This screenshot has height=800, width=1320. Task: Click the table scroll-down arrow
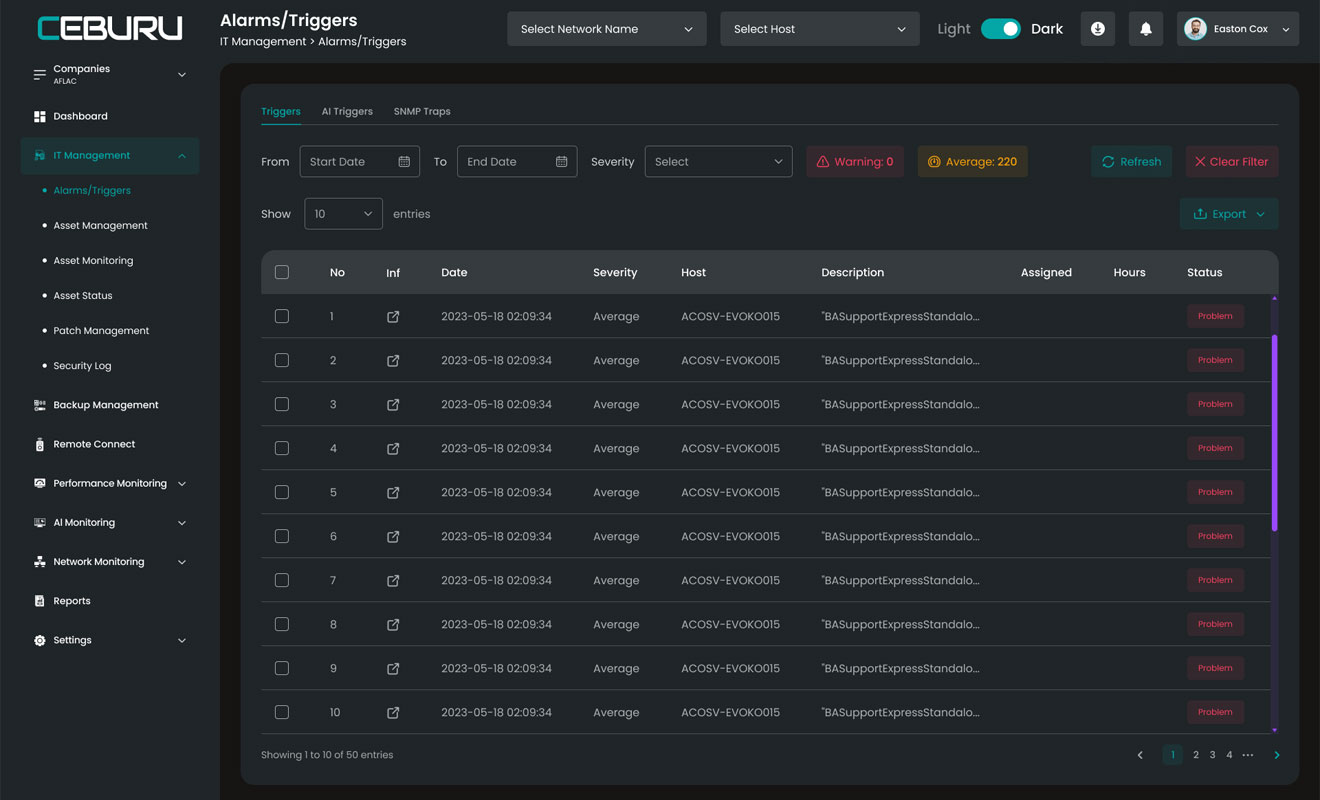click(x=1274, y=730)
